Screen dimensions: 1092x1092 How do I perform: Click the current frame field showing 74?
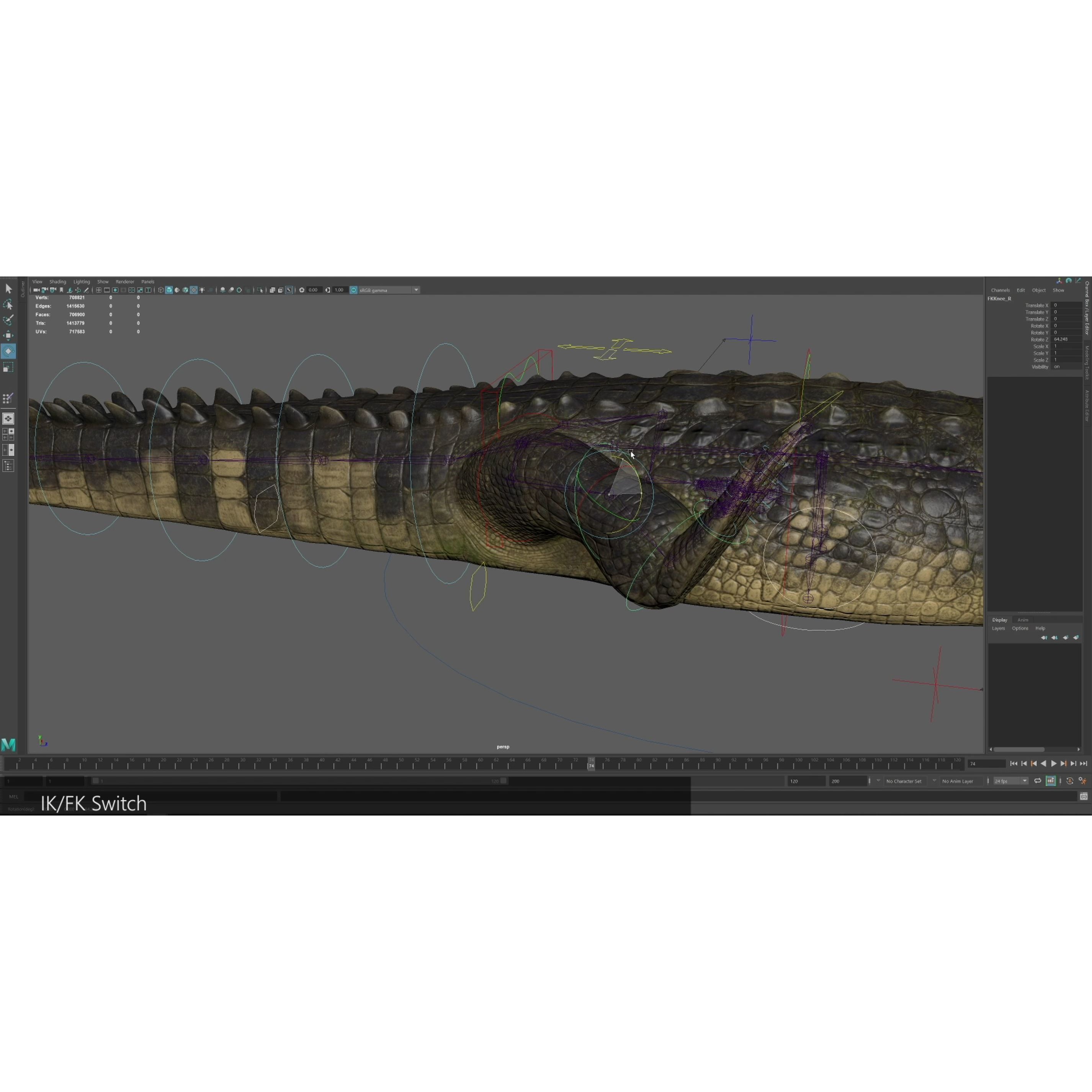(x=986, y=763)
